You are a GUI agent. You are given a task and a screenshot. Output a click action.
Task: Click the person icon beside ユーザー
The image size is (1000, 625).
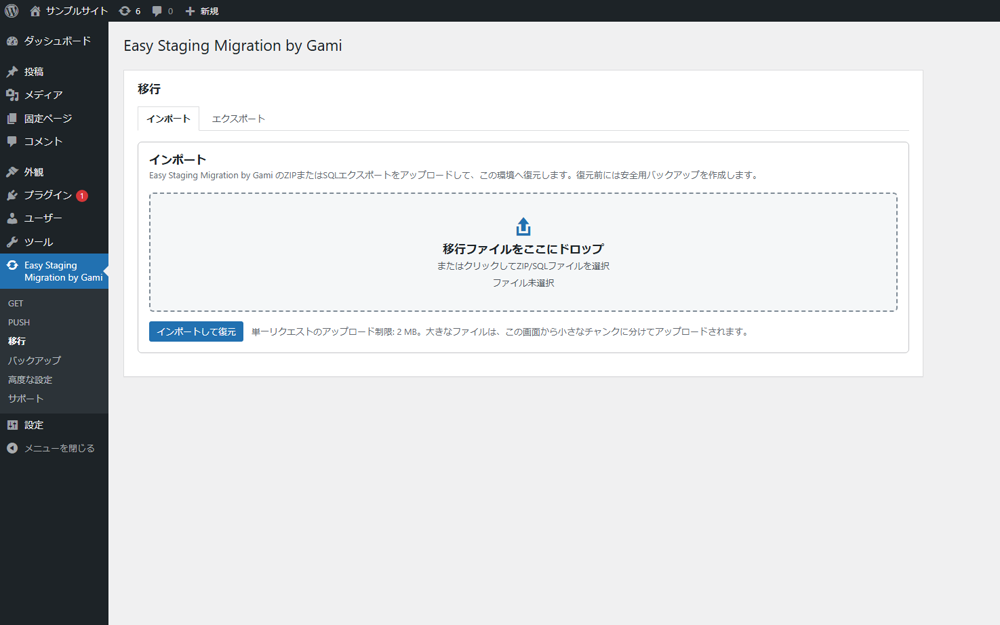coord(12,218)
